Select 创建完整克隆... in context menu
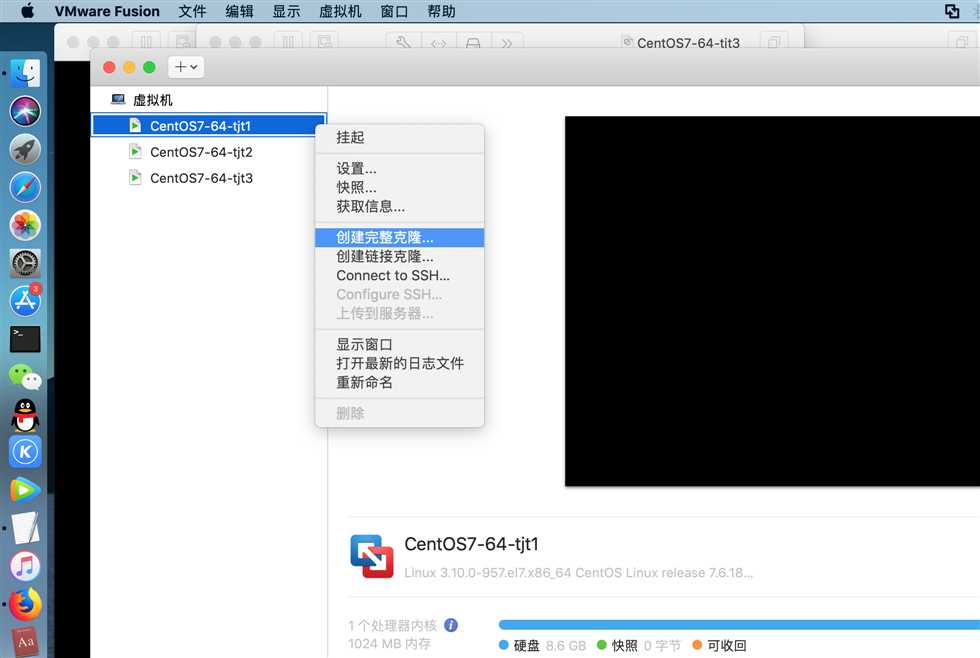 point(399,237)
